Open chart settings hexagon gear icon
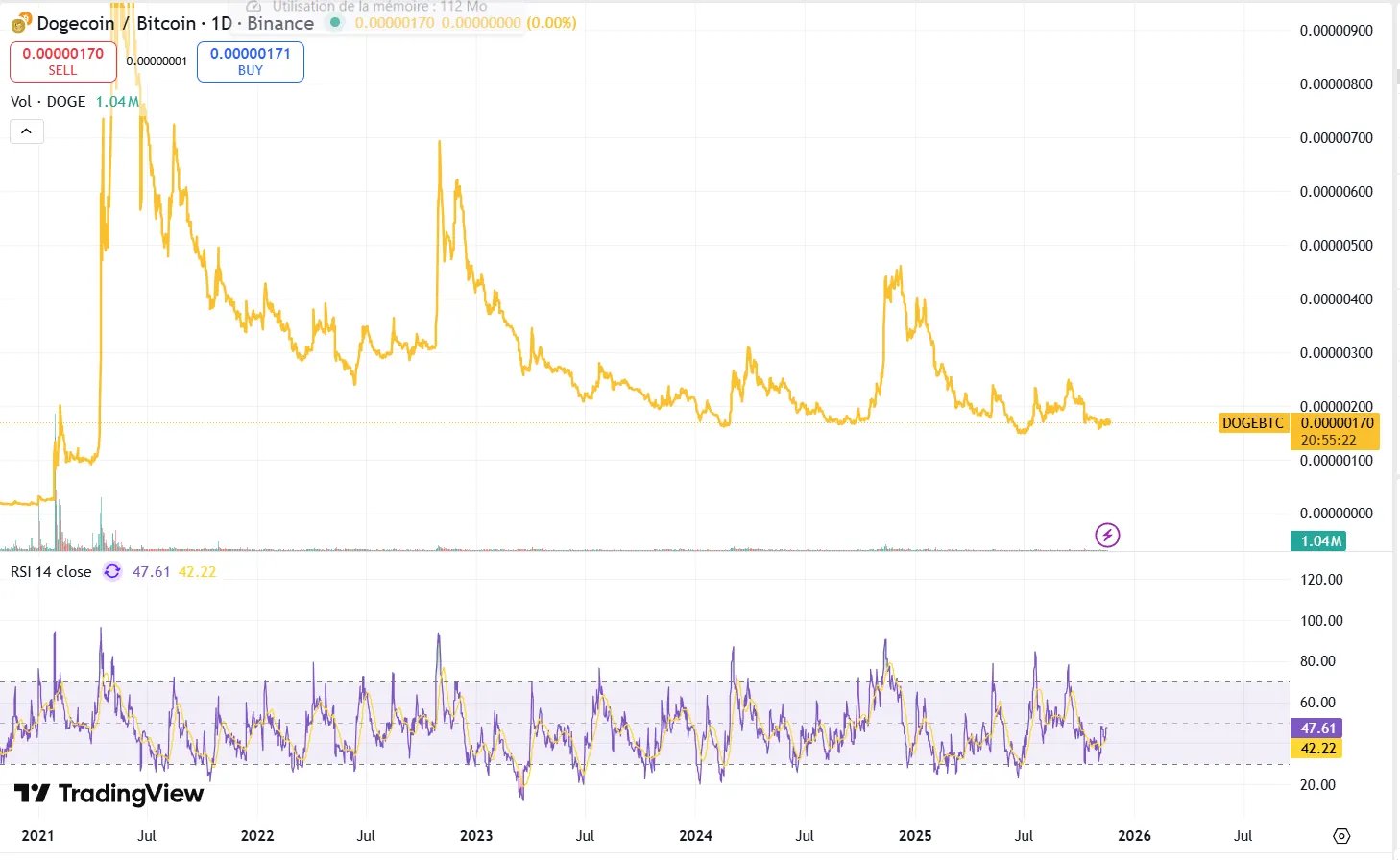 coord(1341,836)
